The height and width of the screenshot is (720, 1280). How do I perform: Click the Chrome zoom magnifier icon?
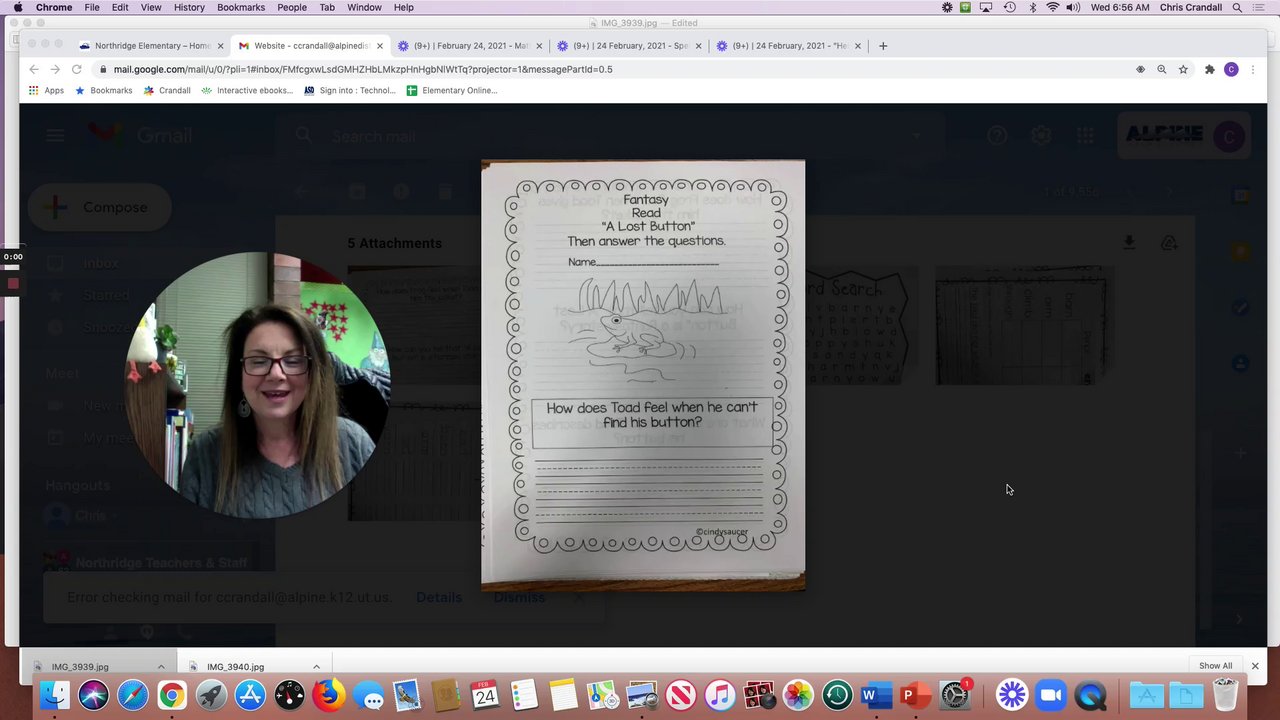point(1161,69)
